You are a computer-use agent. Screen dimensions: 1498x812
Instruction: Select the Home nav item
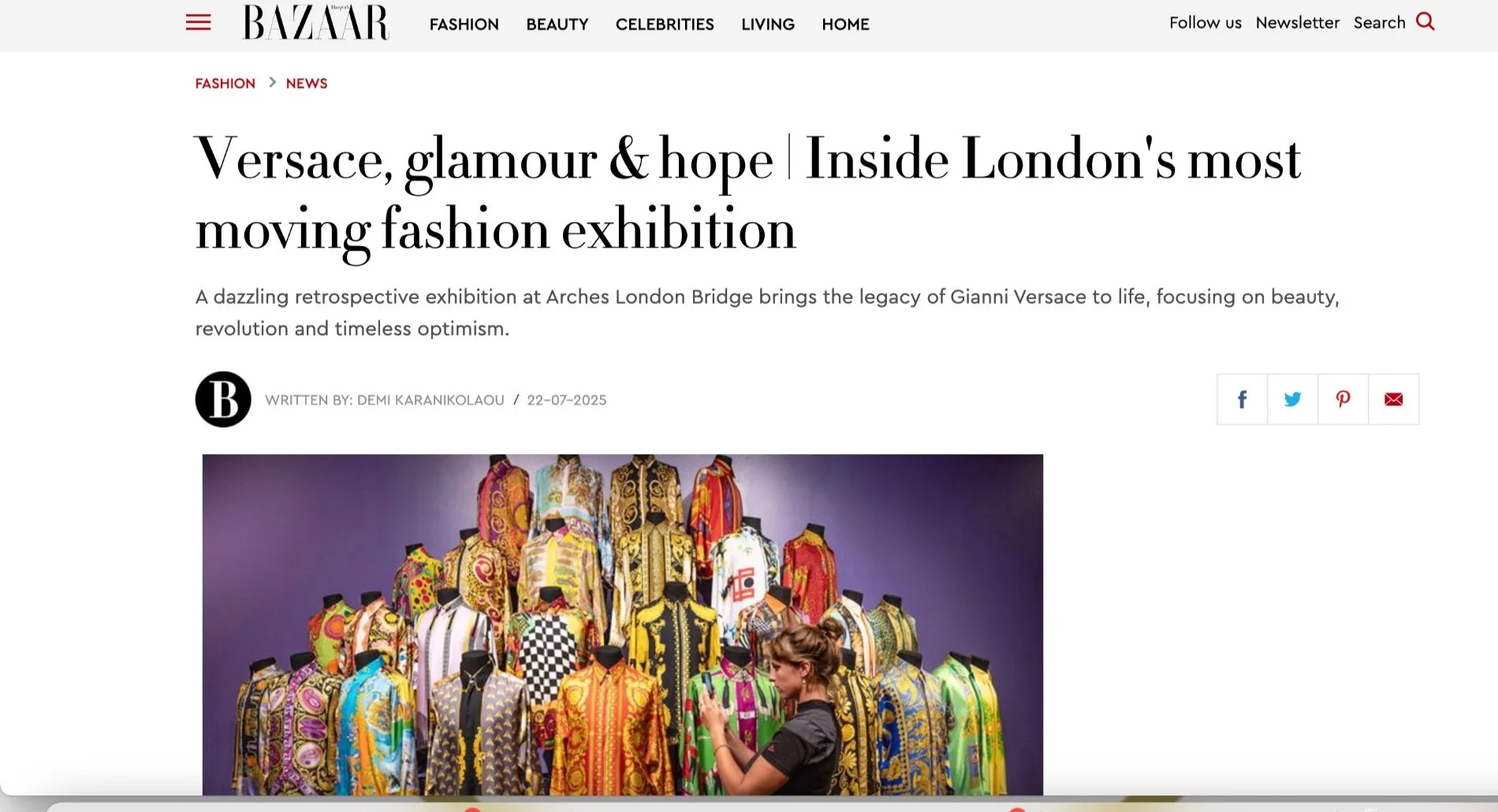click(x=845, y=24)
